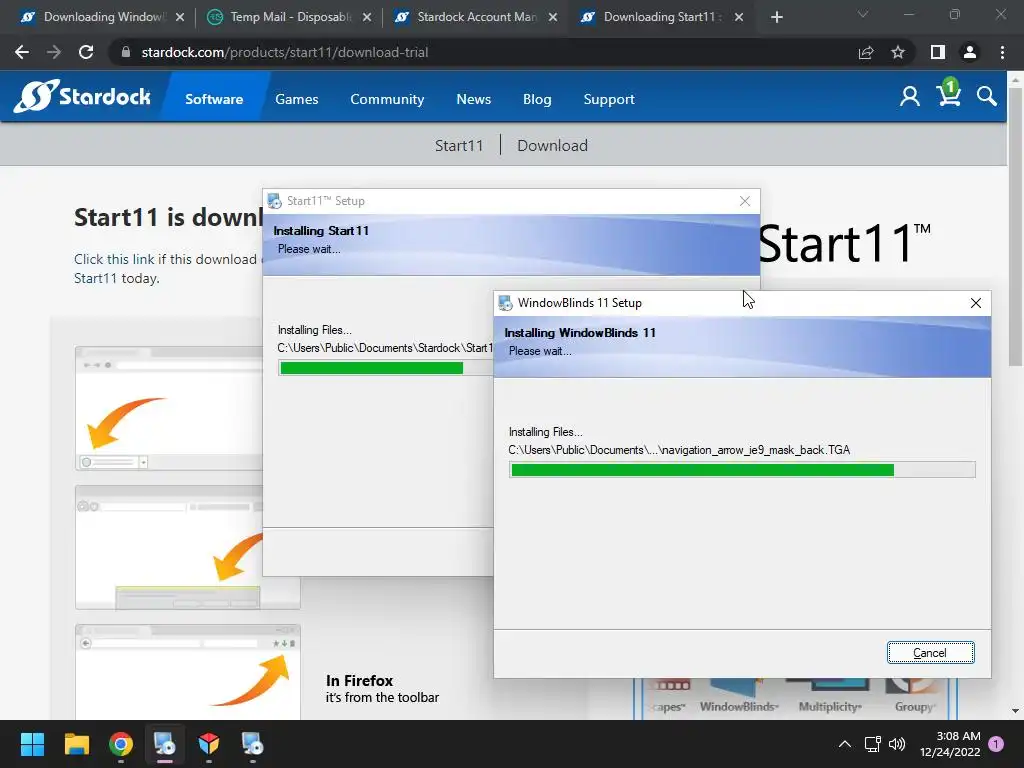
Task: Click the browser forward arrow
Action: click(54, 52)
